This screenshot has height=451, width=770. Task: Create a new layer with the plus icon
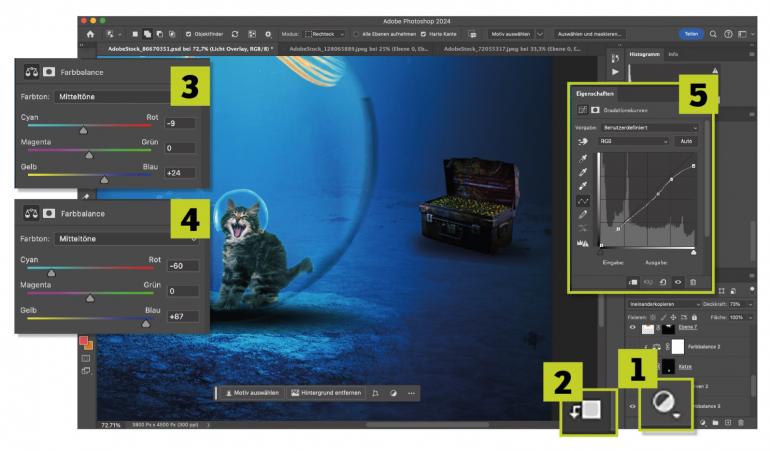[x=728, y=423]
